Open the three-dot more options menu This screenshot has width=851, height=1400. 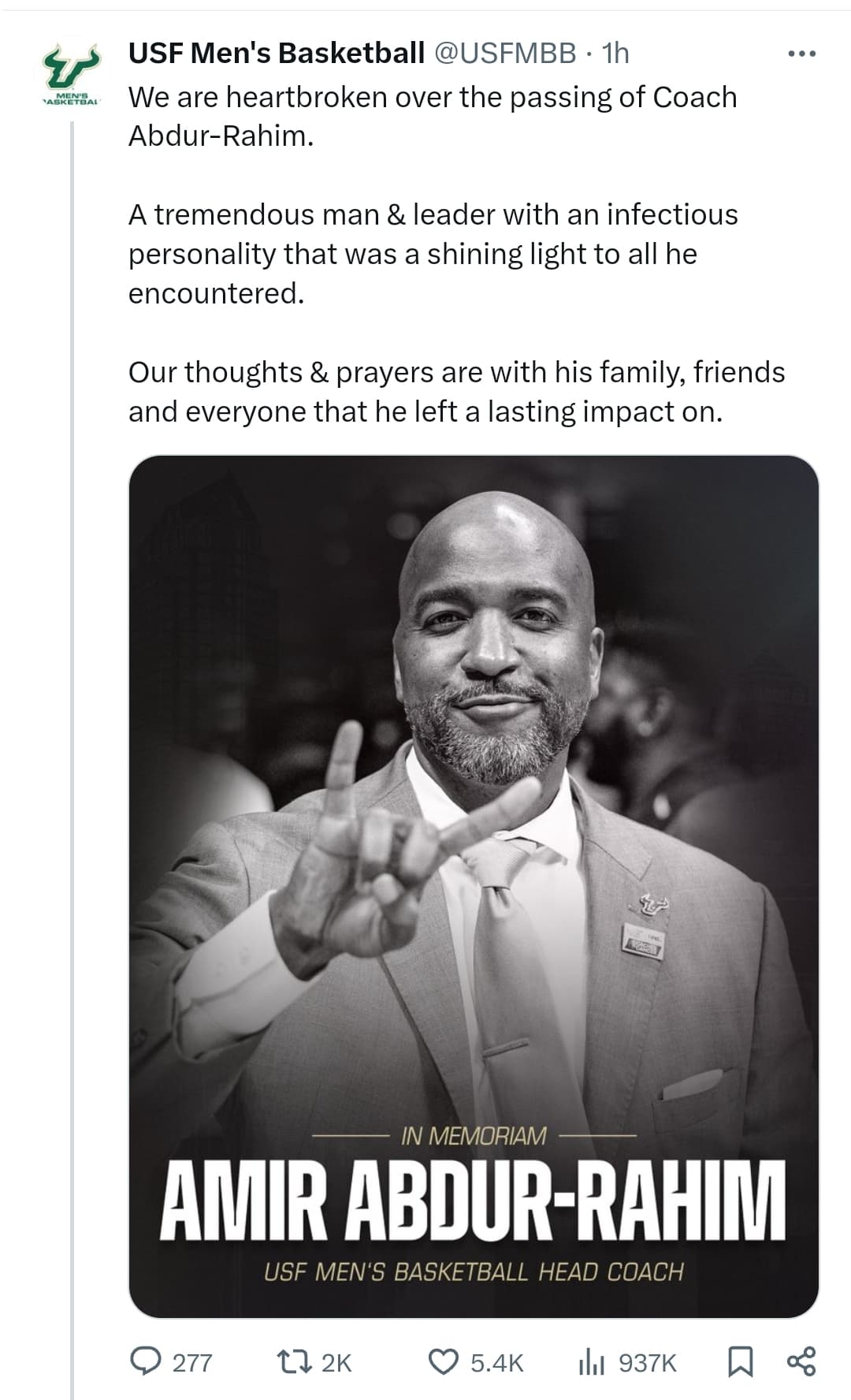802,54
